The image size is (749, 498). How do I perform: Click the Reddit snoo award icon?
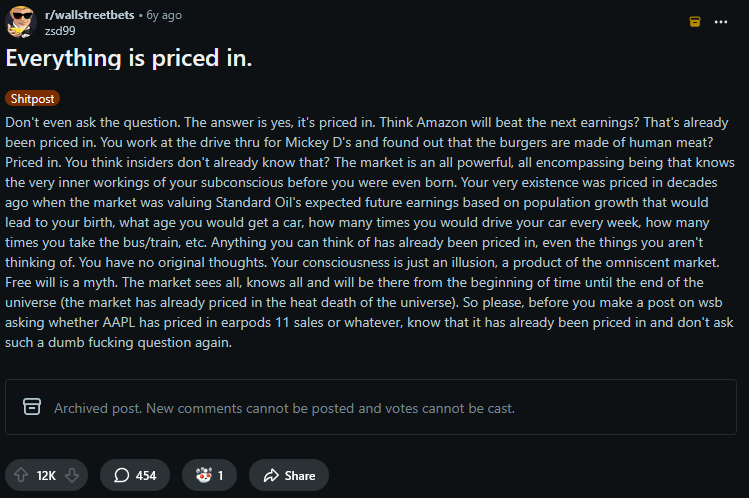(x=203, y=476)
